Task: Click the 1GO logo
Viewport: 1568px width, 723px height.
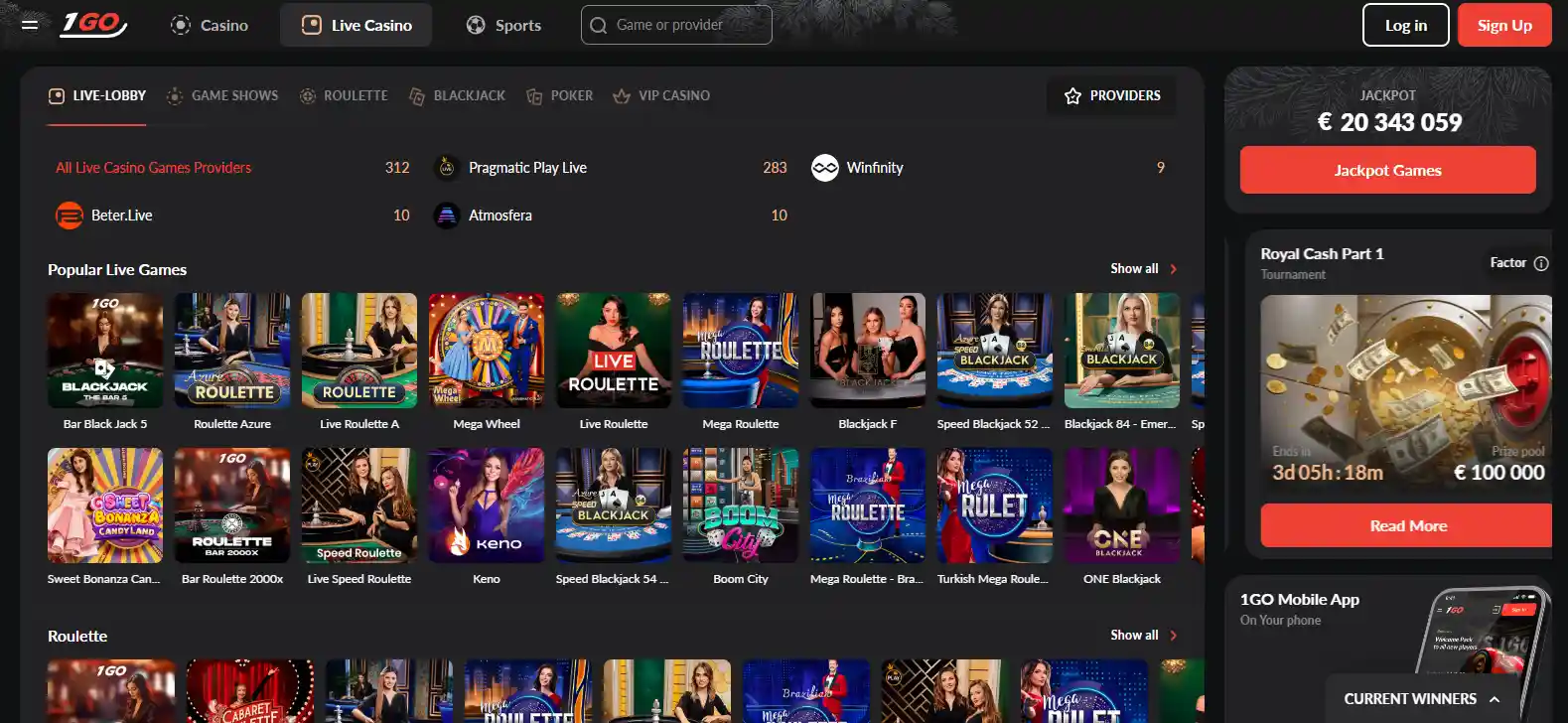Action: [x=93, y=24]
